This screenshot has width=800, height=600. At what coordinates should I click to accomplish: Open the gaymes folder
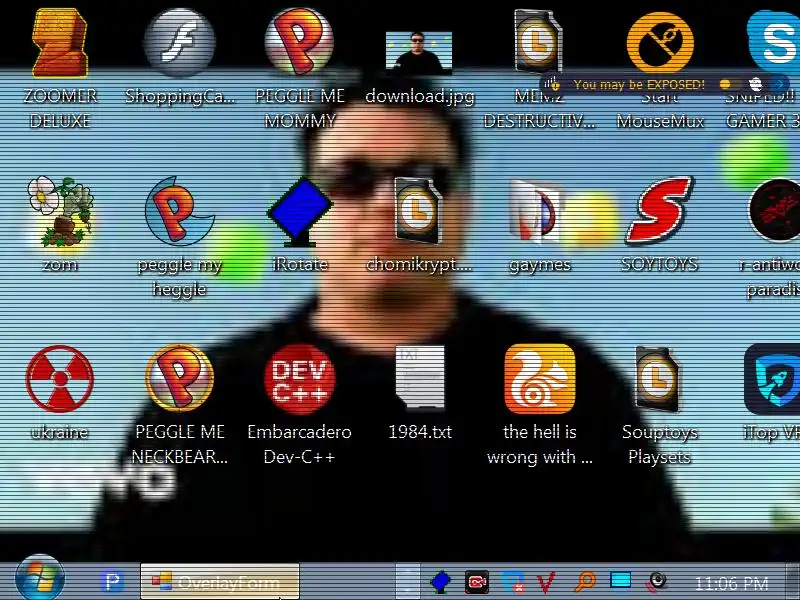537,210
